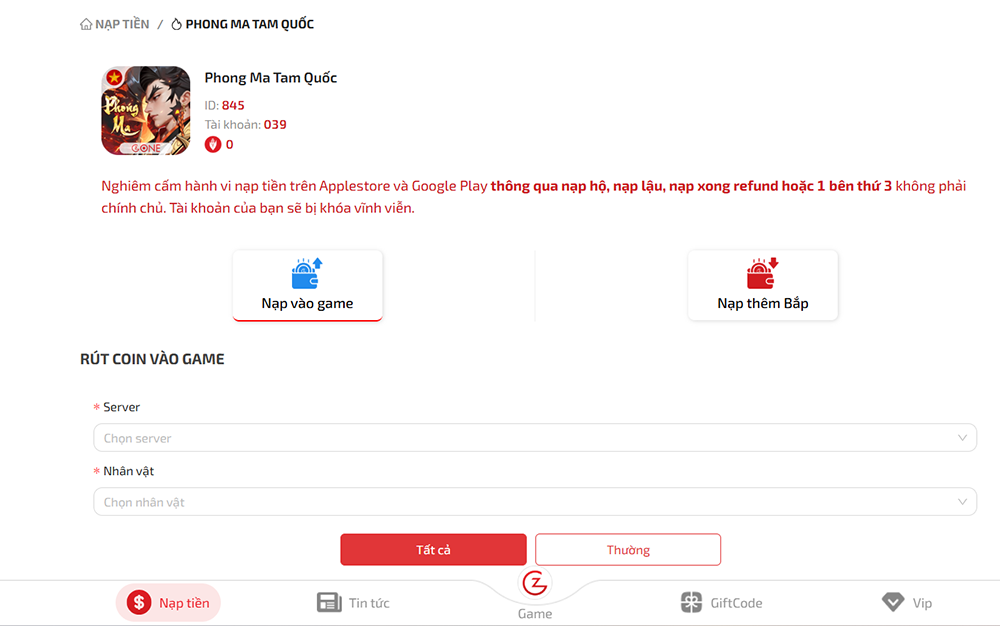Follow the NẠP TIỀN breadcrumb link

[120, 24]
